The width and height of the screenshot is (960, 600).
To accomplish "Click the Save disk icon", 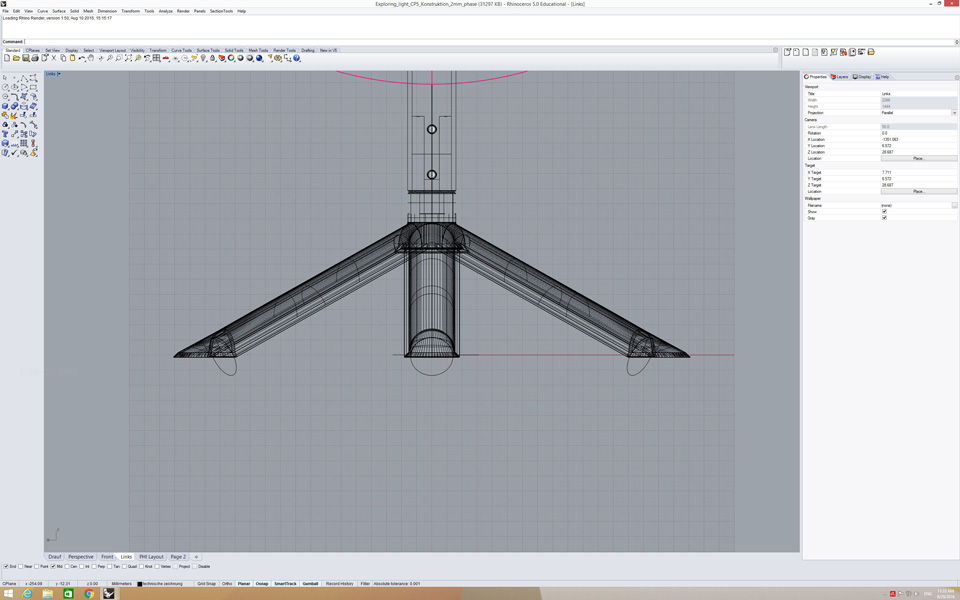I will click(x=26, y=58).
